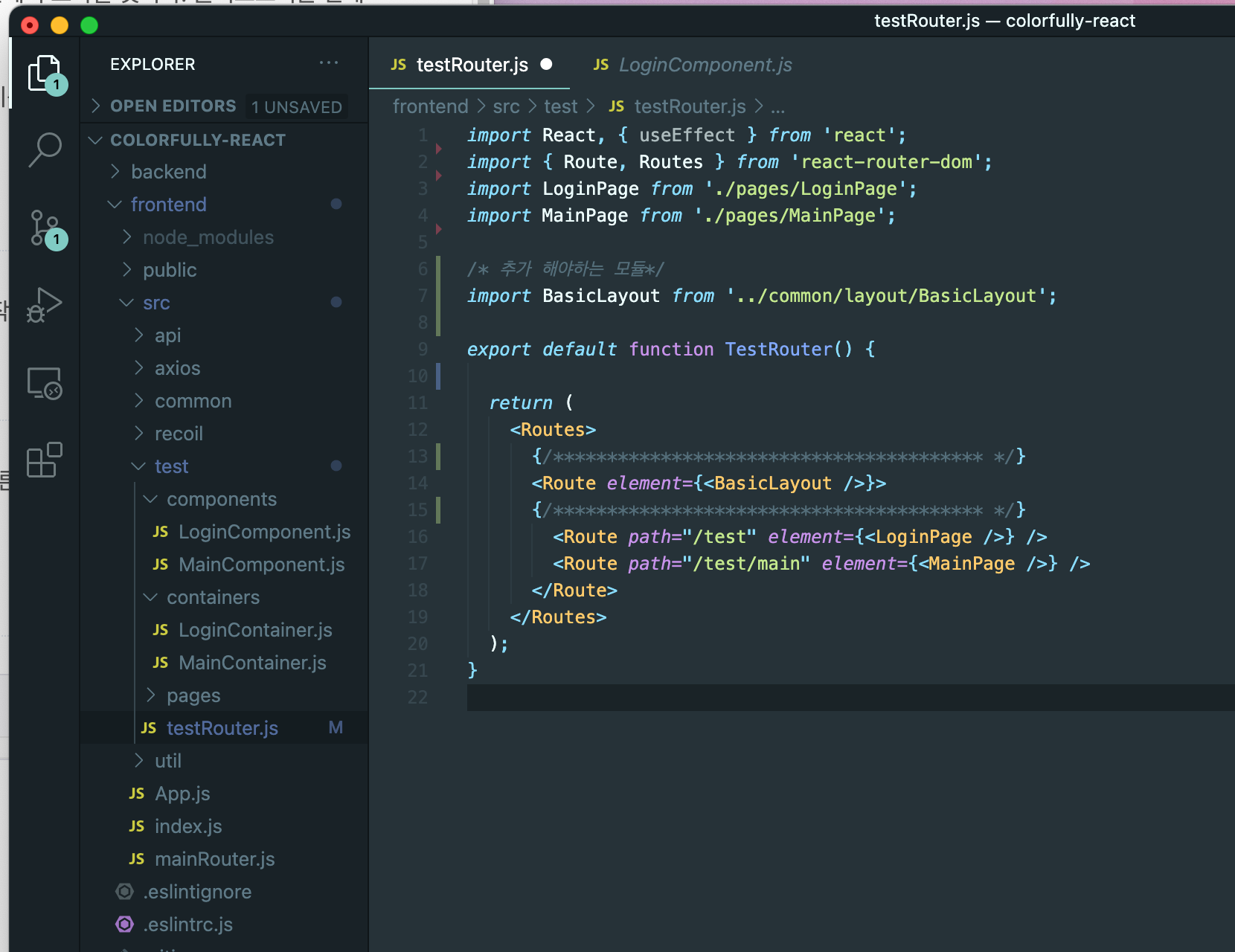Click the yellow minimize window button
The height and width of the screenshot is (952, 1235).
(60, 25)
